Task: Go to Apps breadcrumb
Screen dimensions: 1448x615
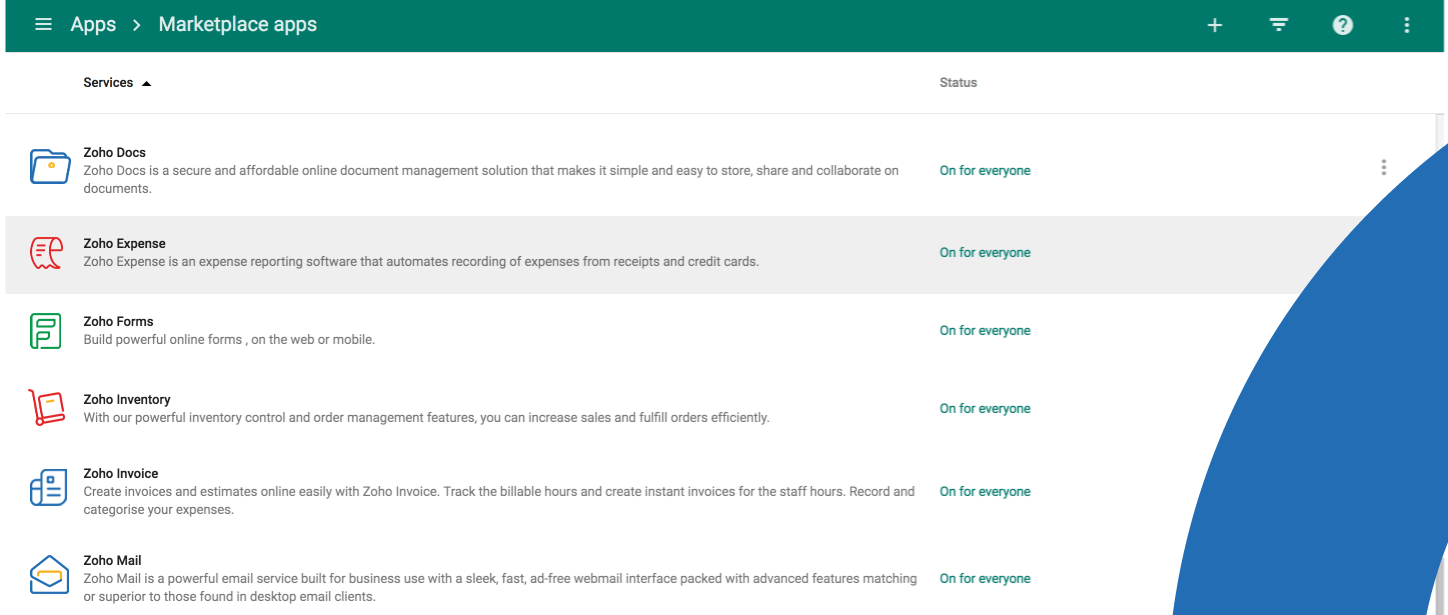Action: [93, 24]
